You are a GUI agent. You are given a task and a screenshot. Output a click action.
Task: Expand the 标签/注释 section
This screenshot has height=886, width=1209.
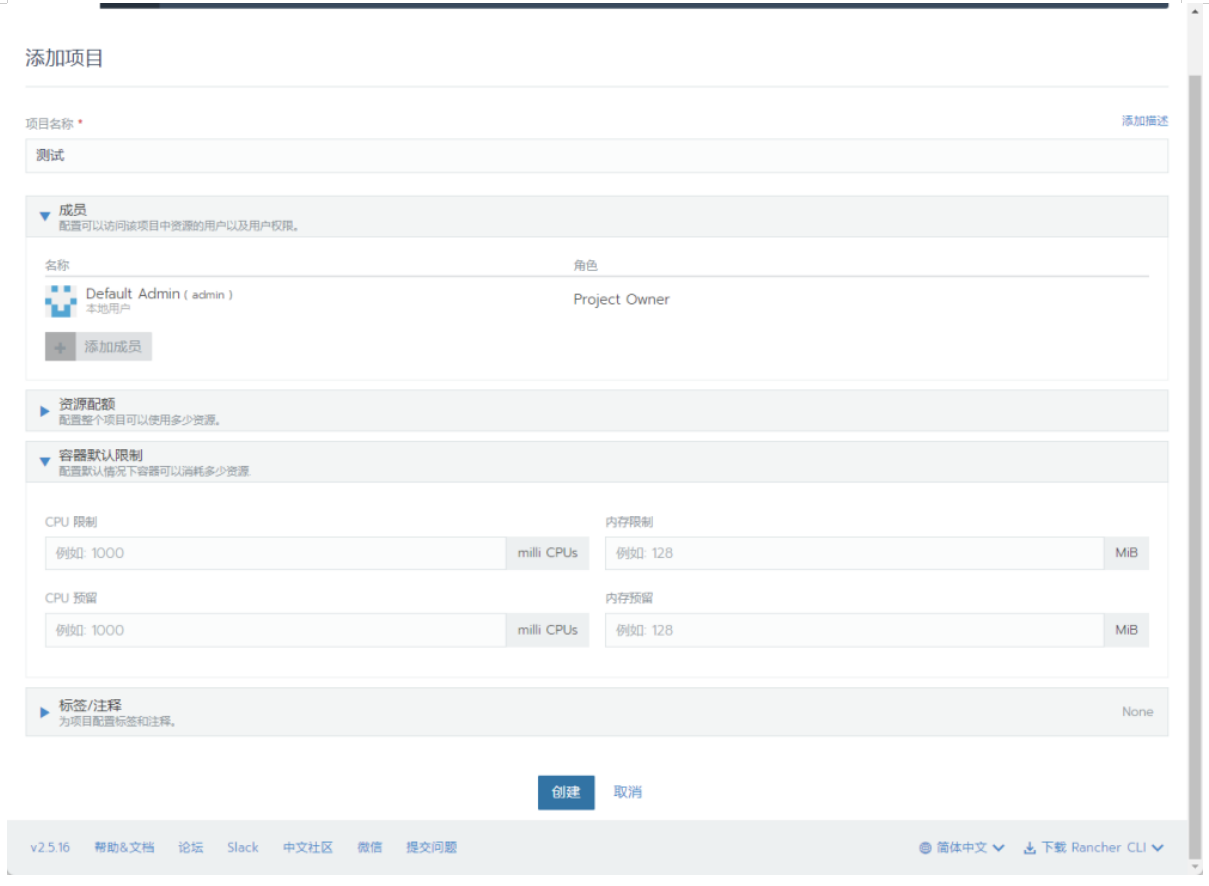[45, 712]
